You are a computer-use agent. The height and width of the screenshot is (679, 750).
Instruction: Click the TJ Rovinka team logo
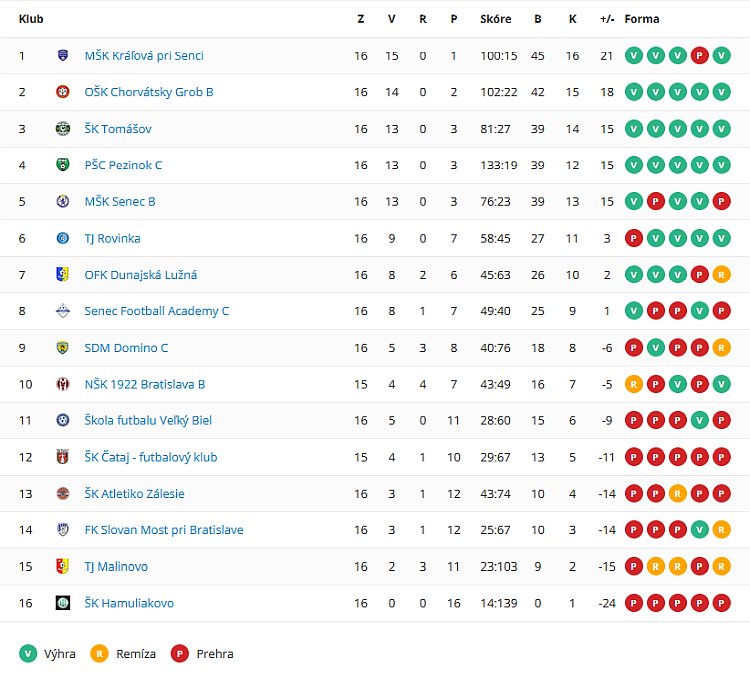point(63,238)
